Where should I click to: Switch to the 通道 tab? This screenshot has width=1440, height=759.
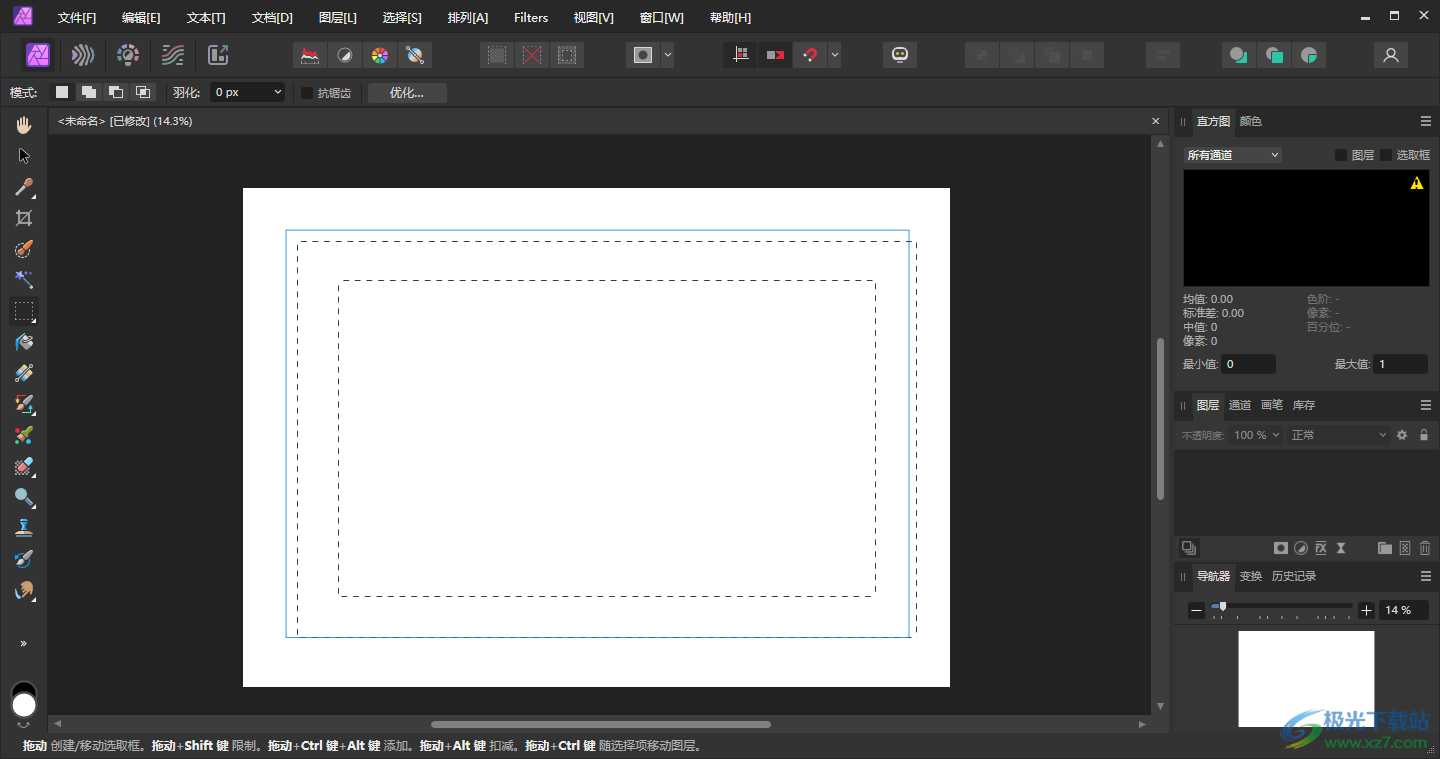pos(1240,405)
